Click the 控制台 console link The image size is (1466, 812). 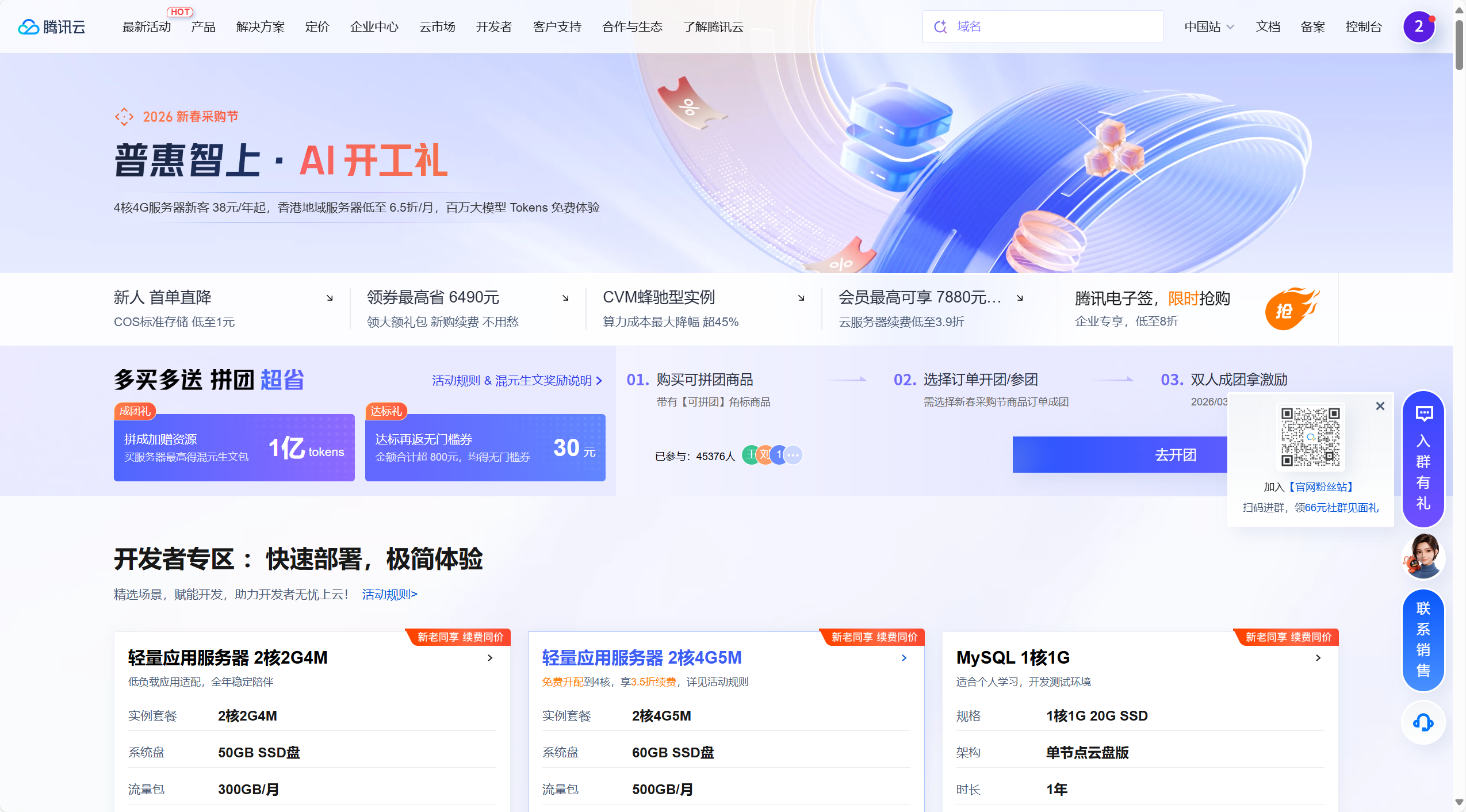(1363, 27)
